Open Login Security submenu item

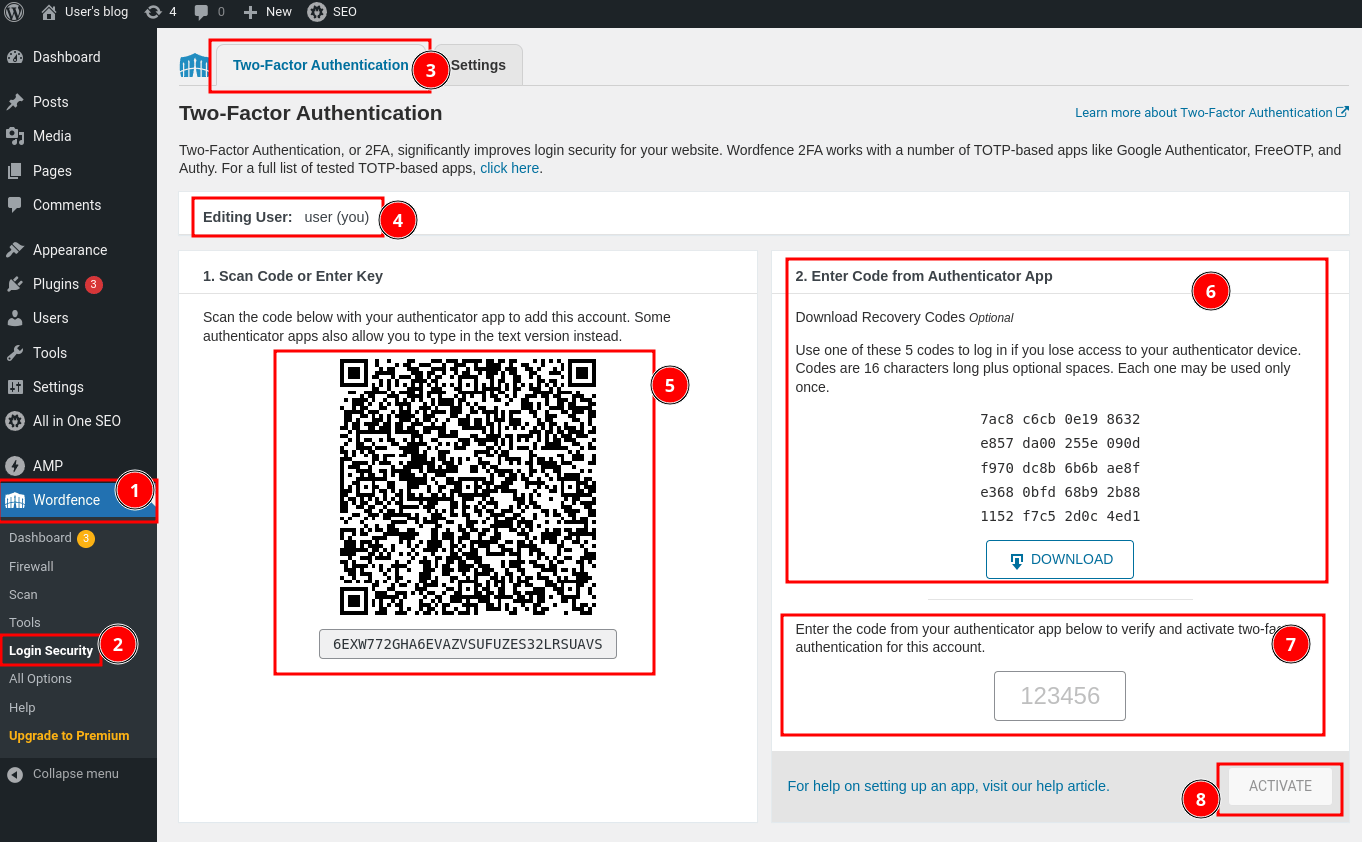coord(51,650)
